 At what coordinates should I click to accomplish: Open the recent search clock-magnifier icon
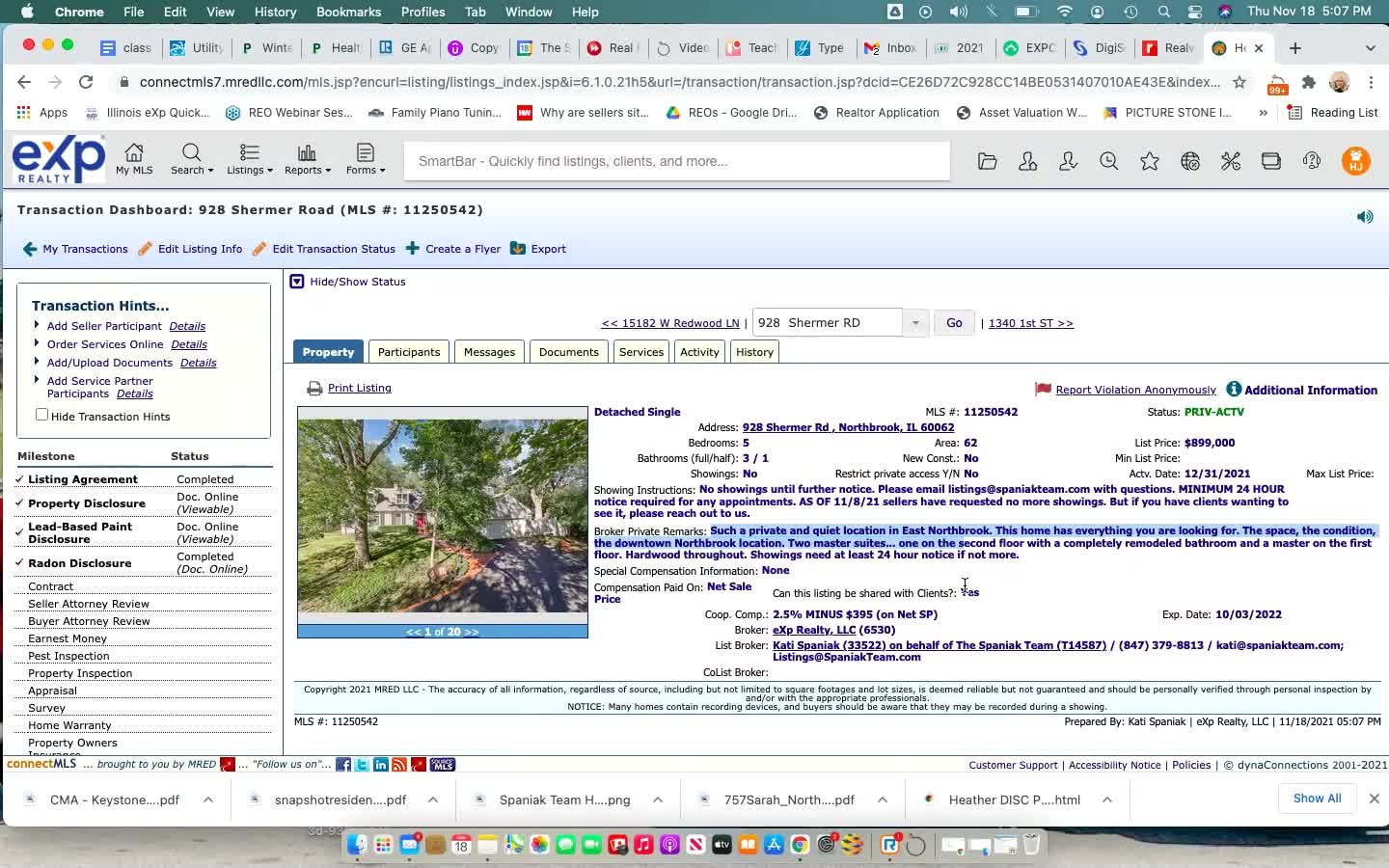pos(1109,161)
